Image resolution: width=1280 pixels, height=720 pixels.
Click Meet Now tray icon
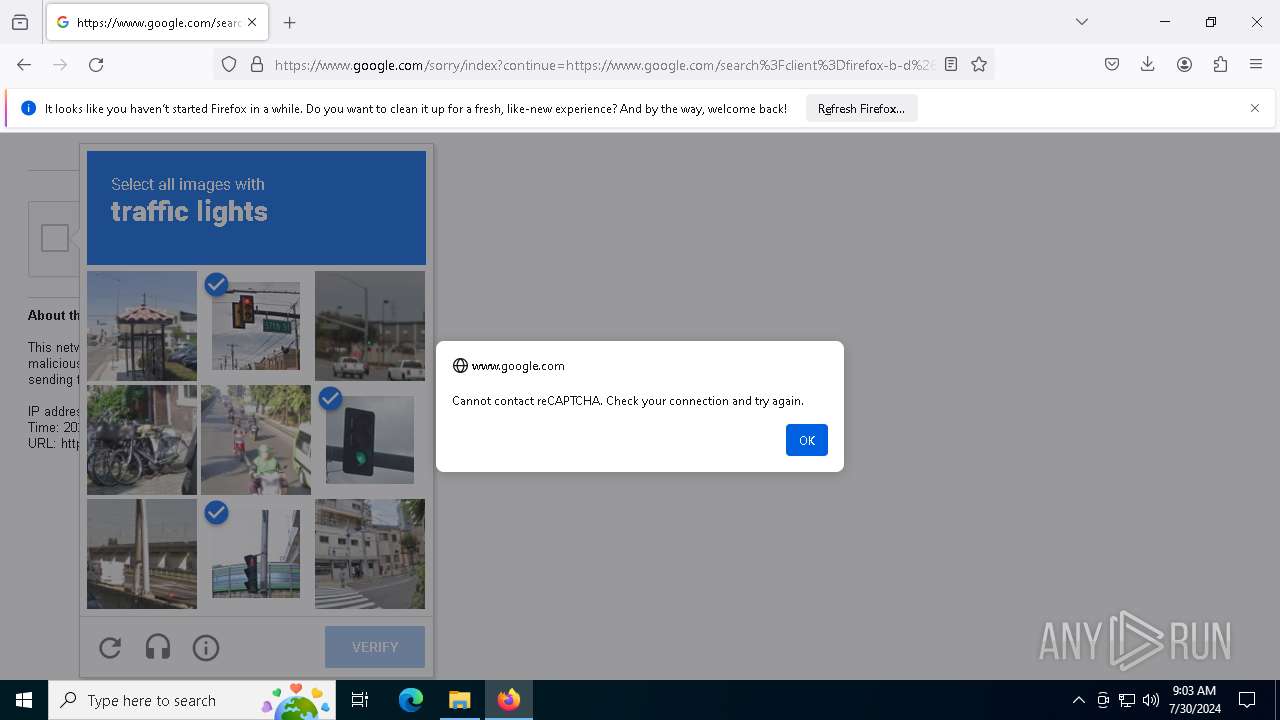(x=1103, y=700)
